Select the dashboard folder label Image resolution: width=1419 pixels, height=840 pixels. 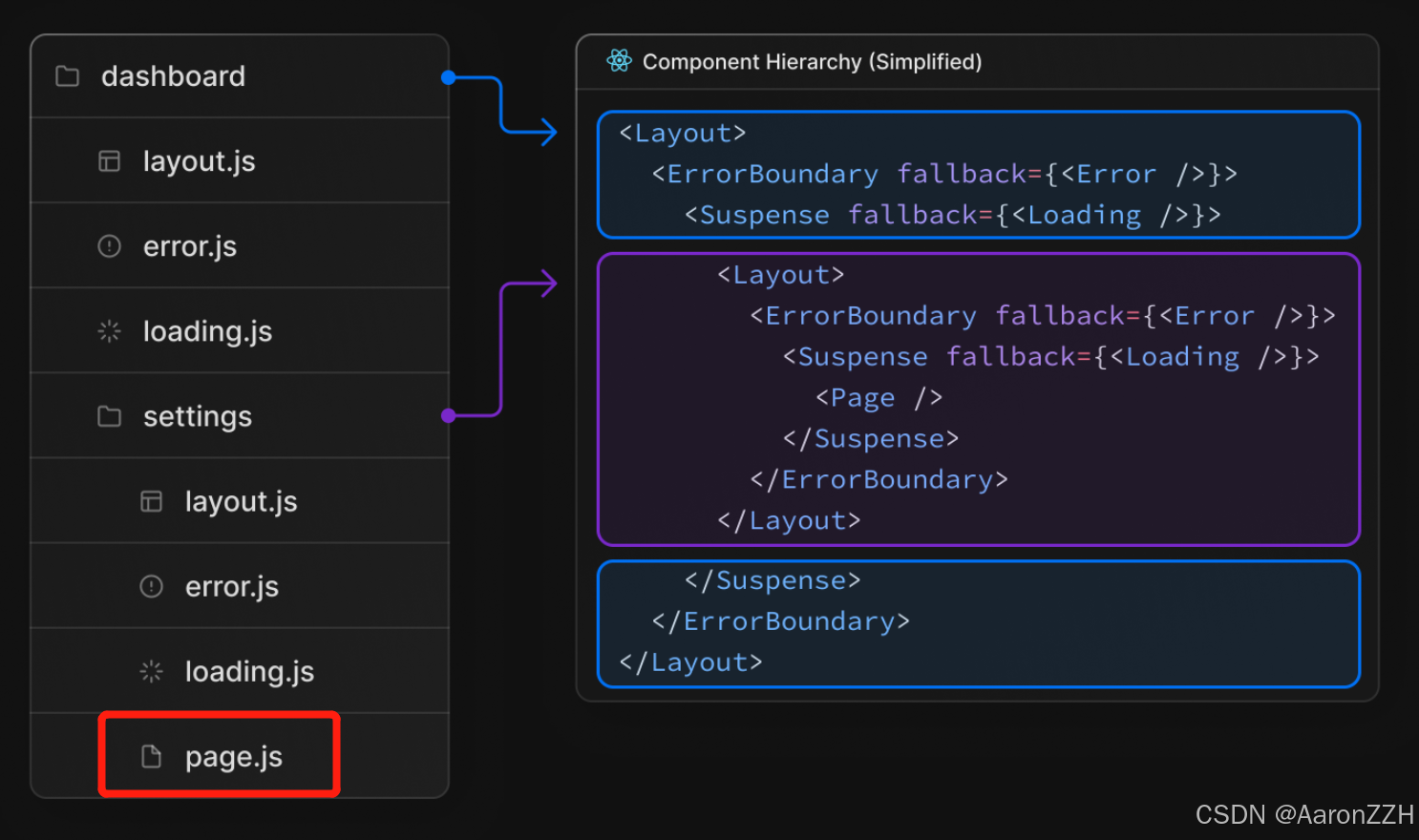pos(173,76)
